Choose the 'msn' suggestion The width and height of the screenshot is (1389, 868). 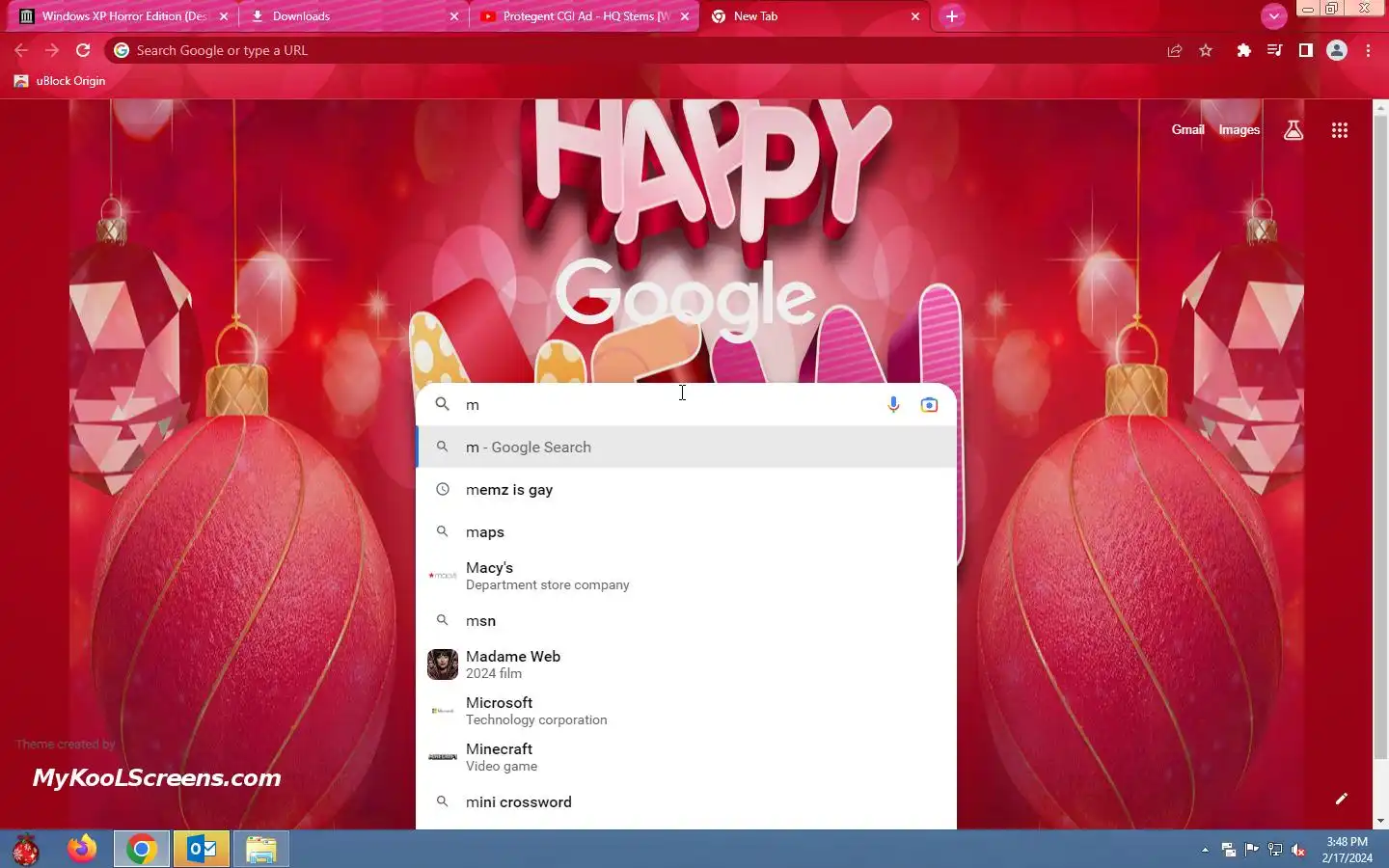click(686, 621)
